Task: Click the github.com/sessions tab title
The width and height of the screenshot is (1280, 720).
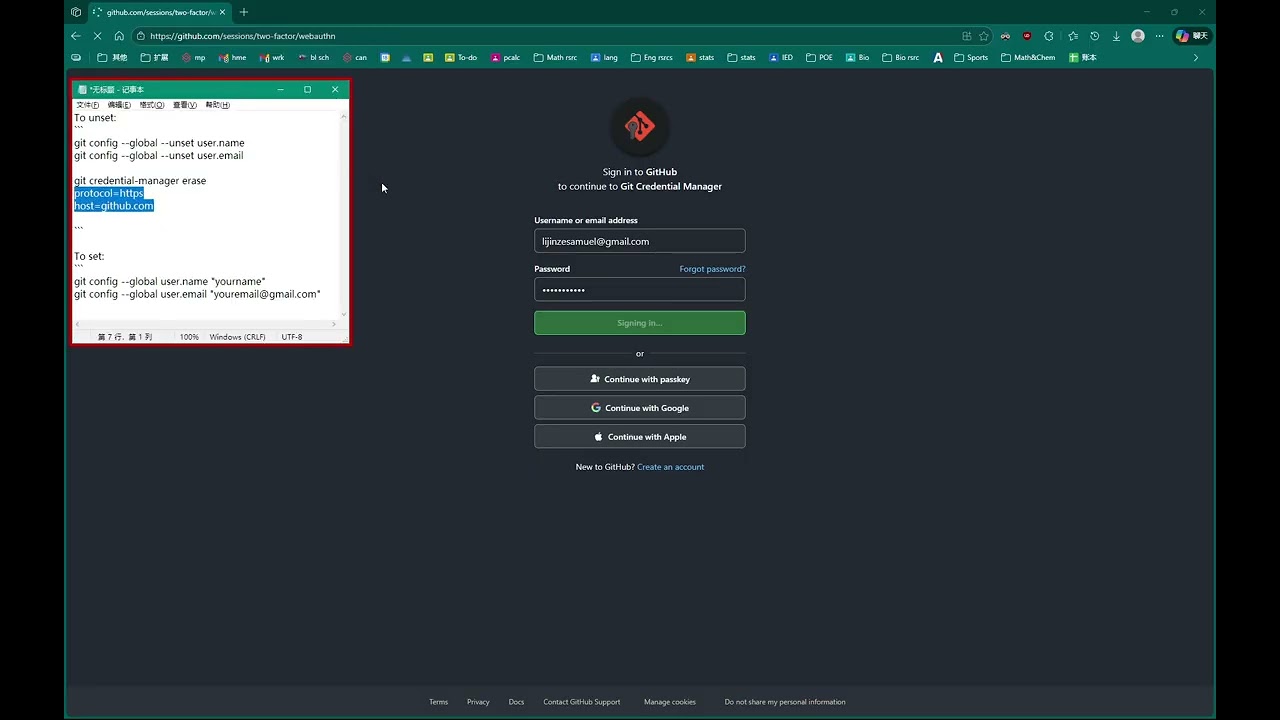Action: [x=161, y=12]
